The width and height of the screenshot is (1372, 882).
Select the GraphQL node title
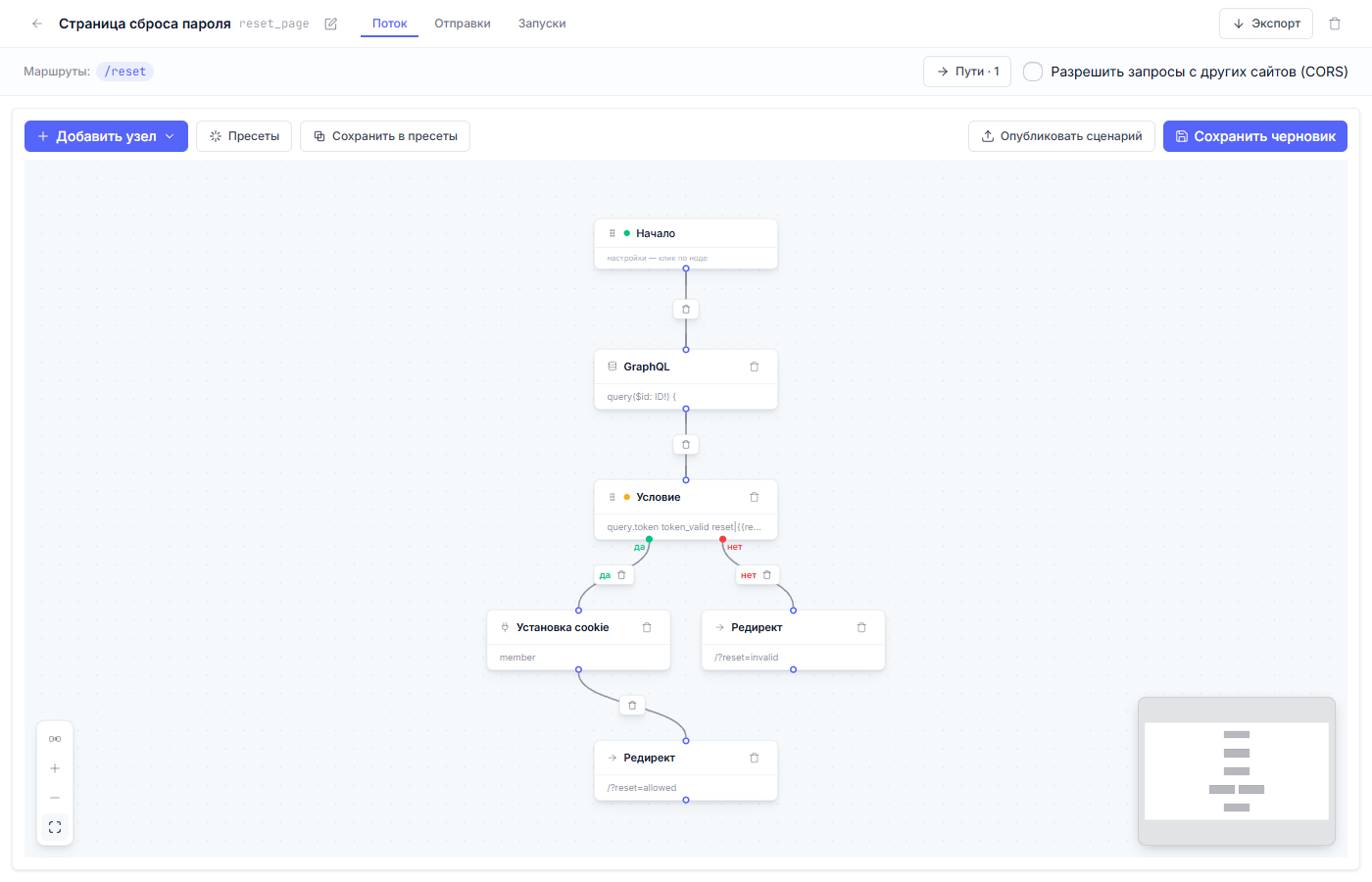coord(647,367)
